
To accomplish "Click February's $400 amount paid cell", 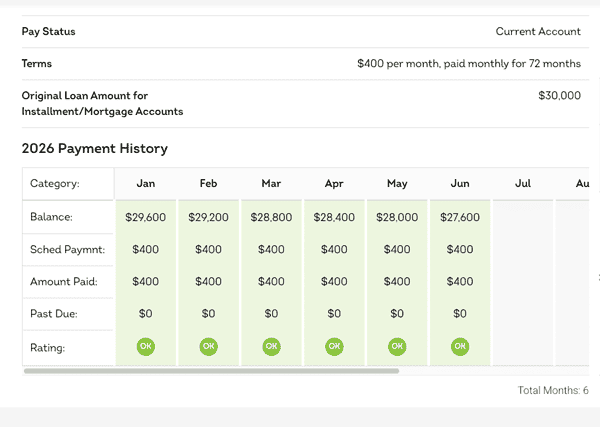I will pos(209,282).
